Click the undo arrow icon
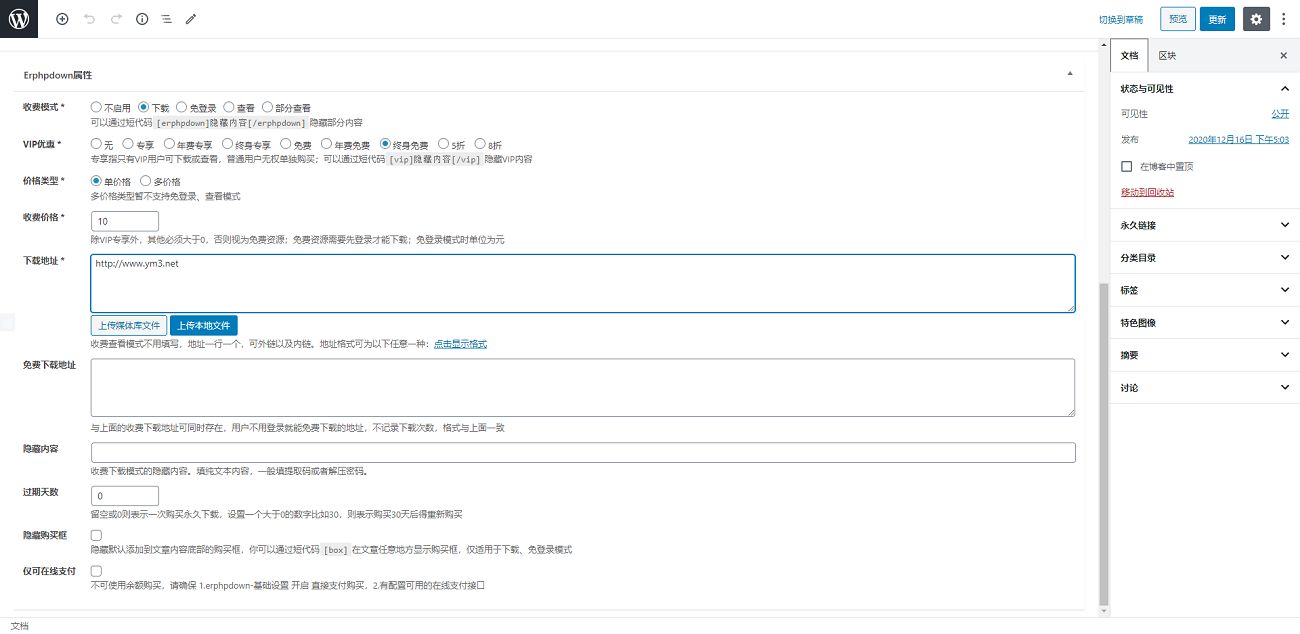 click(89, 19)
